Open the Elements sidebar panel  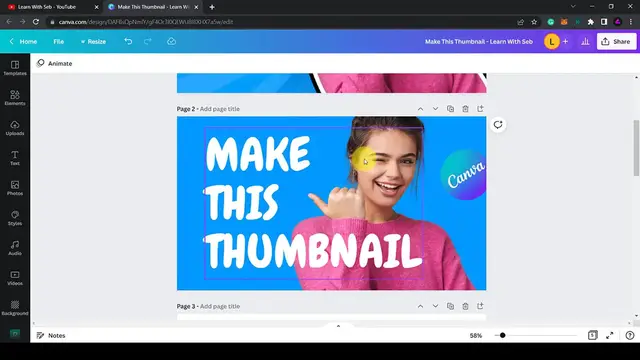click(x=15, y=98)
